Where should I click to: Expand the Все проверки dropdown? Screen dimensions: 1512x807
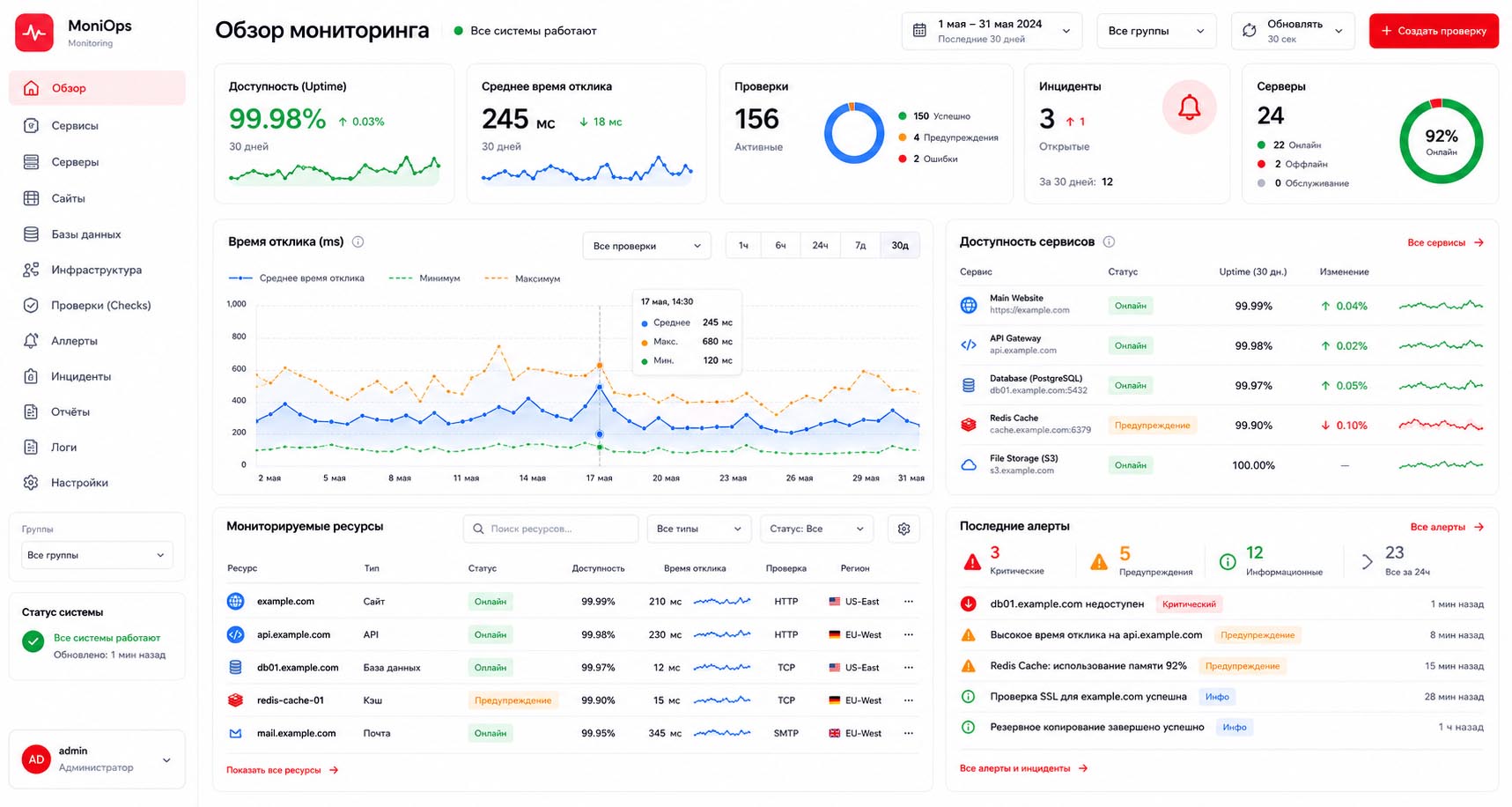click(646, 246)
